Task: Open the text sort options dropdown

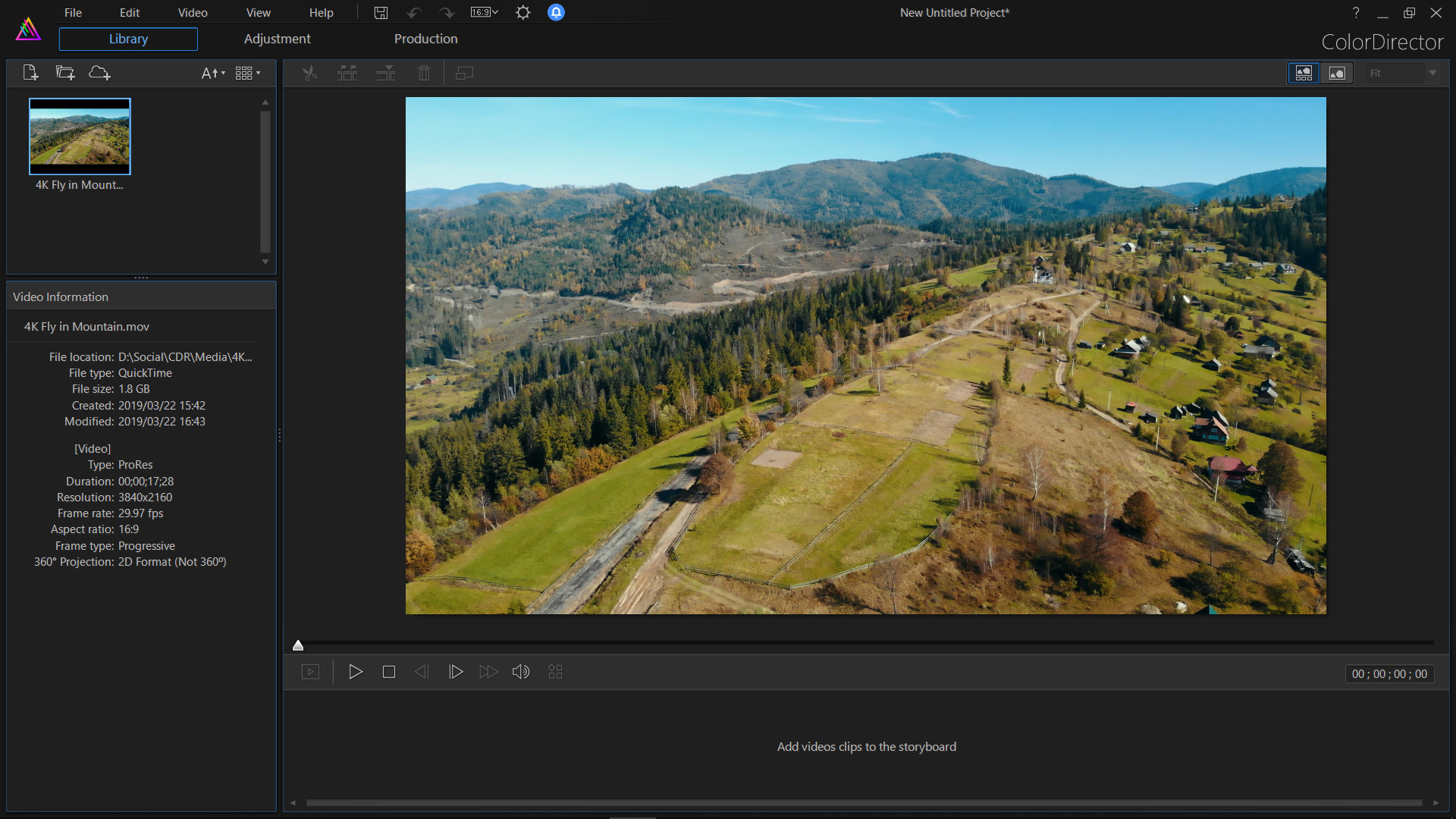Action: point(213,73)
